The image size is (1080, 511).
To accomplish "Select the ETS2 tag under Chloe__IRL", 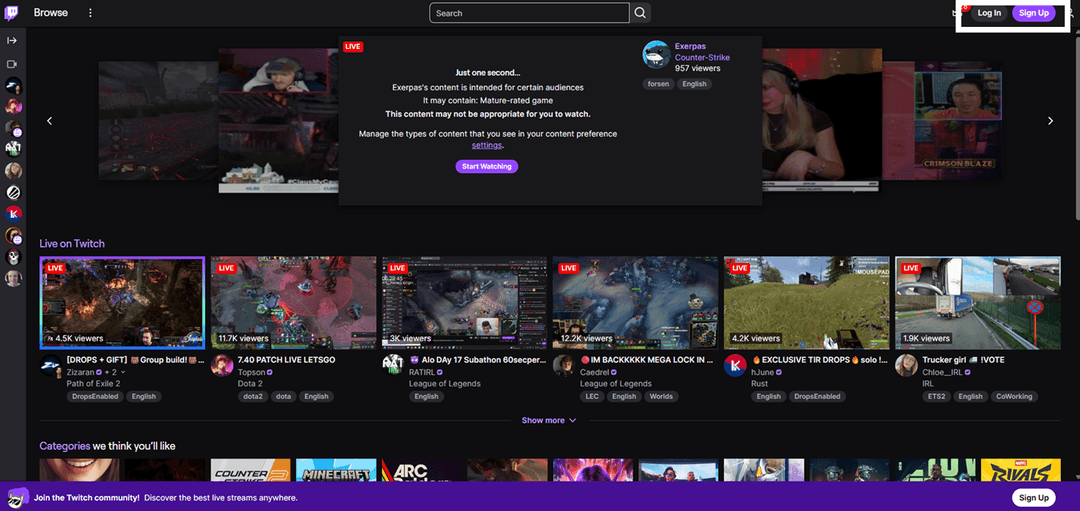I will tap(937, 397).
